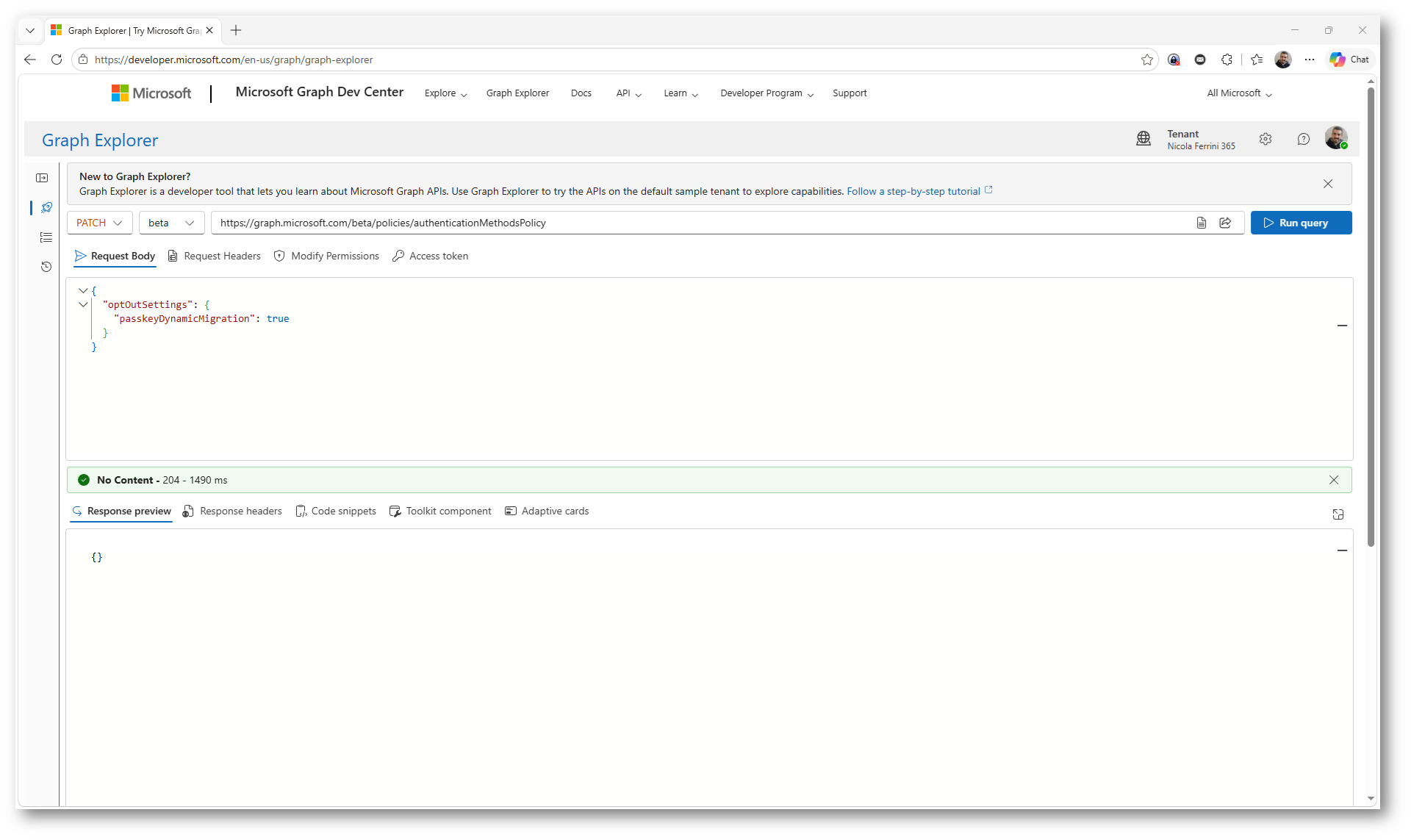1411x840 pixels.
Task: Open the tab search chevron in title bar
Action: (30, 30)
